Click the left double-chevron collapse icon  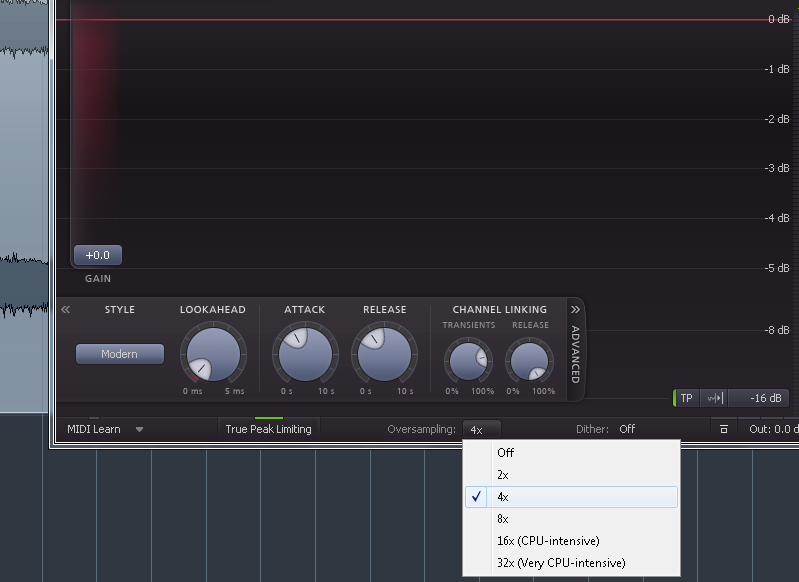pyautogui.click(x=65, y=310)
